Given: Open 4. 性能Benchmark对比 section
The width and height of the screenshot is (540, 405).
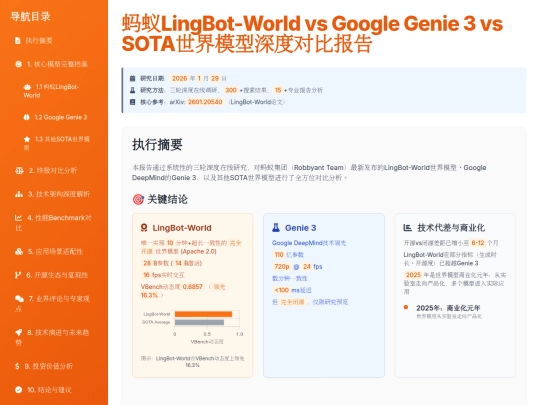Looking at the screenshot, I should [x=53, y=222].
